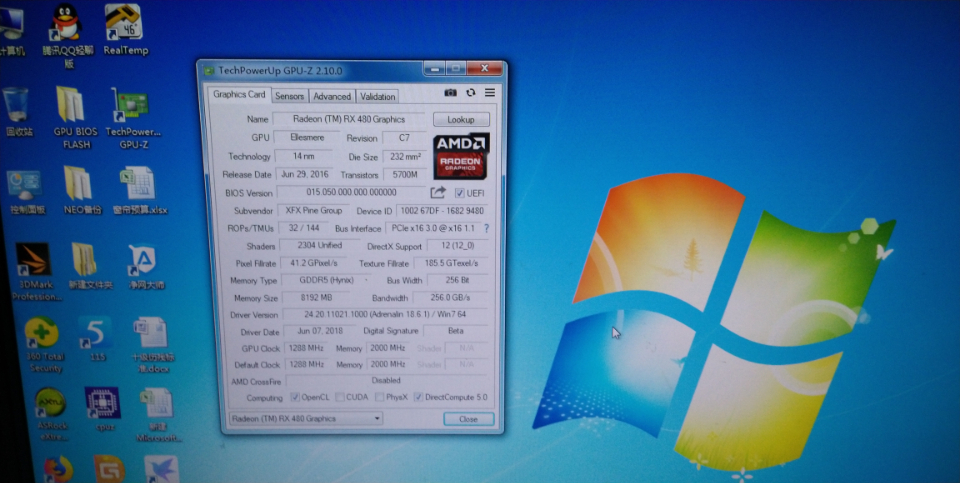
Task: Click the Device ID 1002 67DF value
Action: tap(441, 211)
